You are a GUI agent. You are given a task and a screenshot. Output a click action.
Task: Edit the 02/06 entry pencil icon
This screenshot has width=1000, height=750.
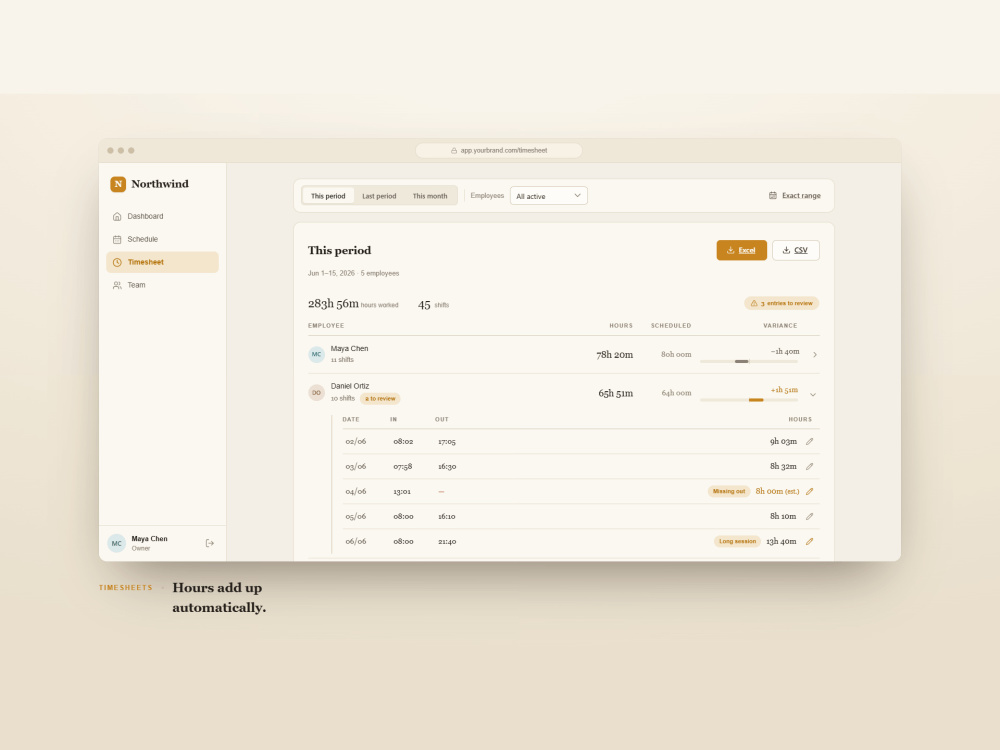[x=809, y=441]
